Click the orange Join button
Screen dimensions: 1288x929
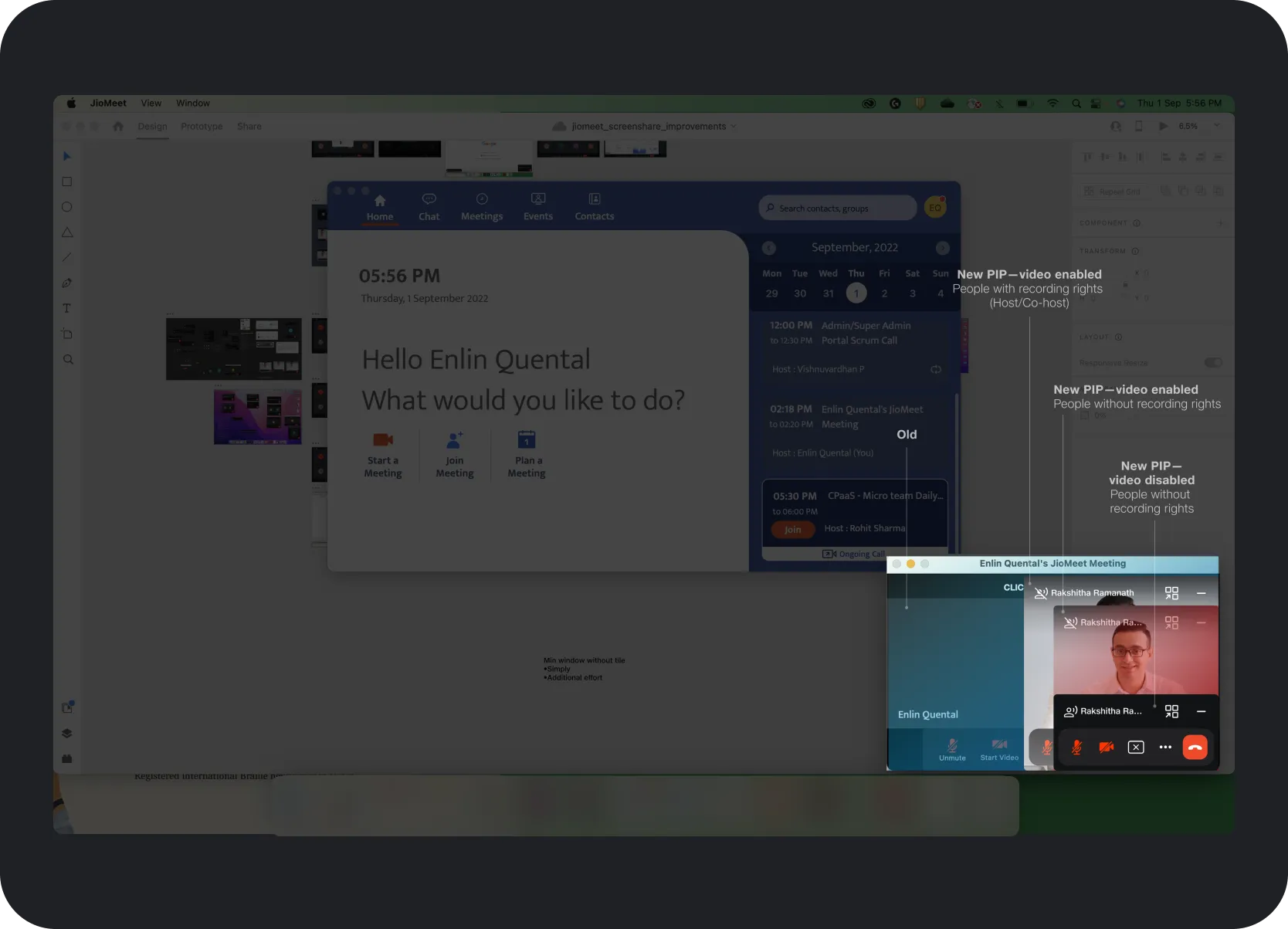pos(792,530)
